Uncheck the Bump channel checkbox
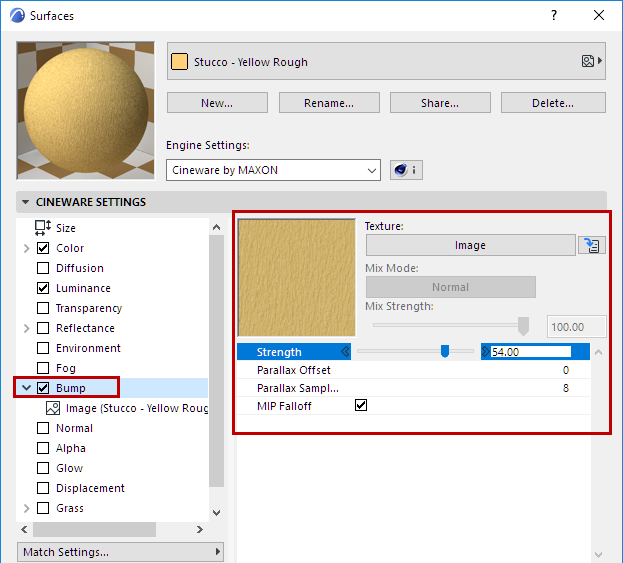623x563 pixels. [x=43, y=388]
